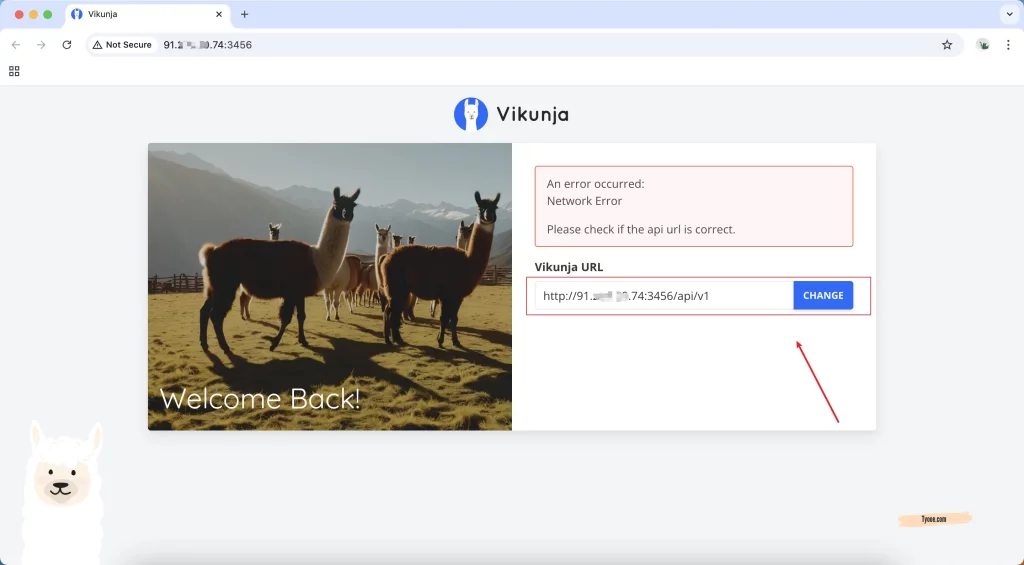Click the address bar URL
Image resolution: width=1024 pixels, height=565 pixels.
pyautogui.click(x=208, y=44)
